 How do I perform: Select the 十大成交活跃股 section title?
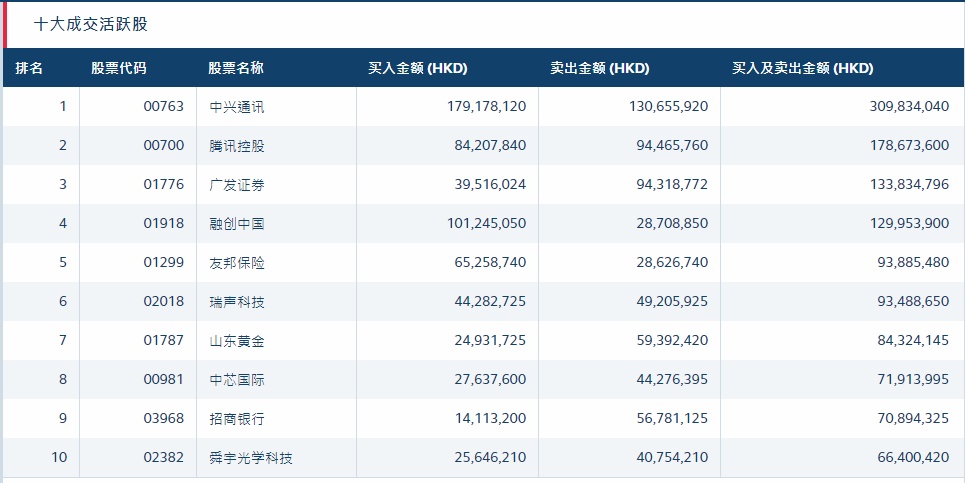pos(91,25)
